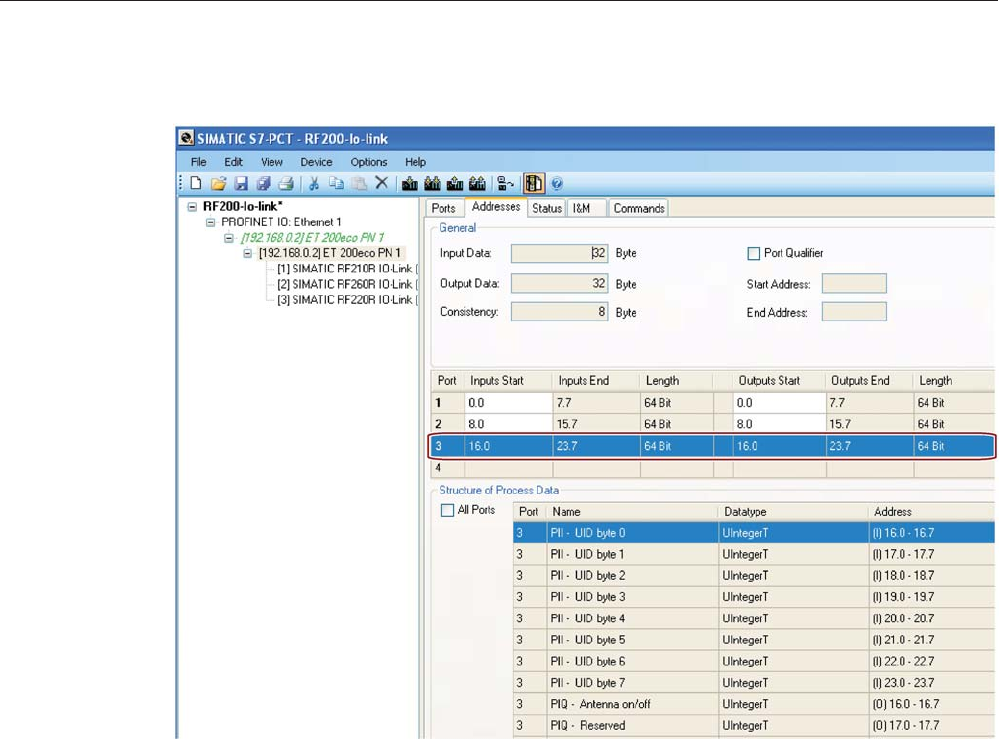Switch to the Status tab

pyautogui.click(x=547, y=208)
